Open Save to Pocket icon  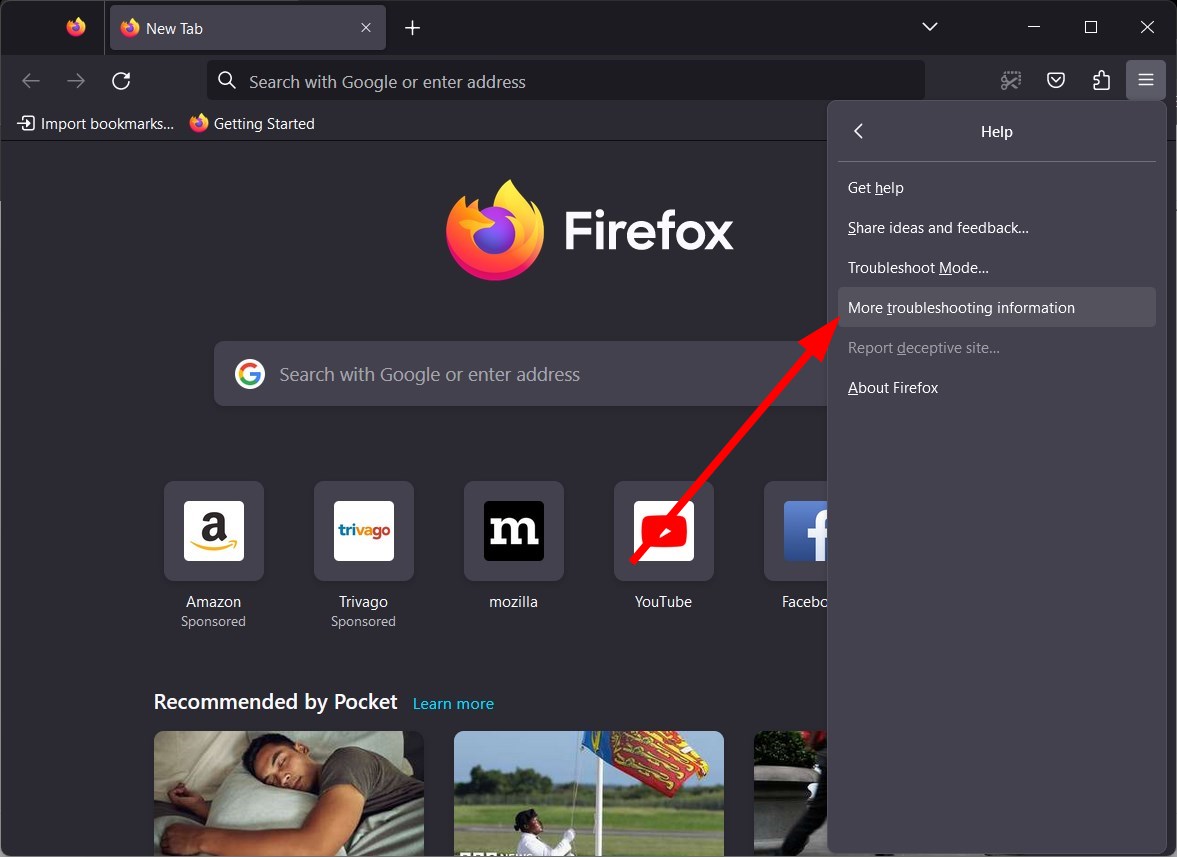[x=1055, y=80]
